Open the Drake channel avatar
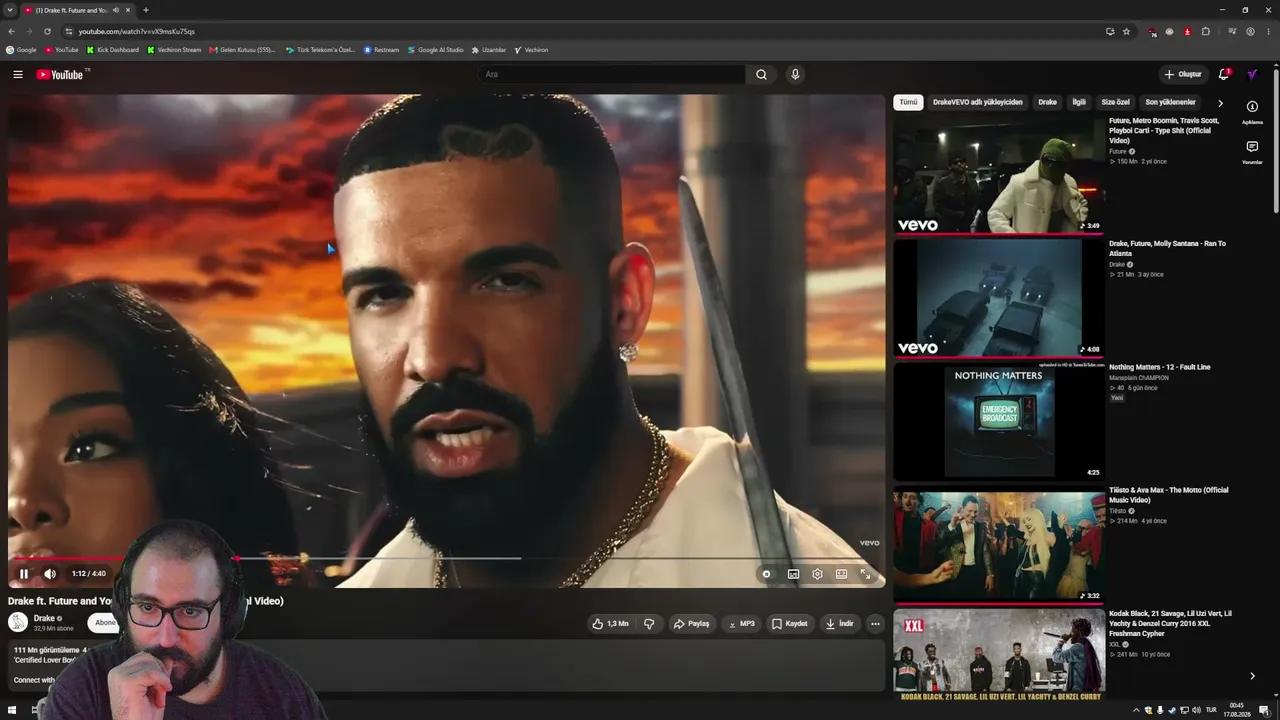 point(18,622)
